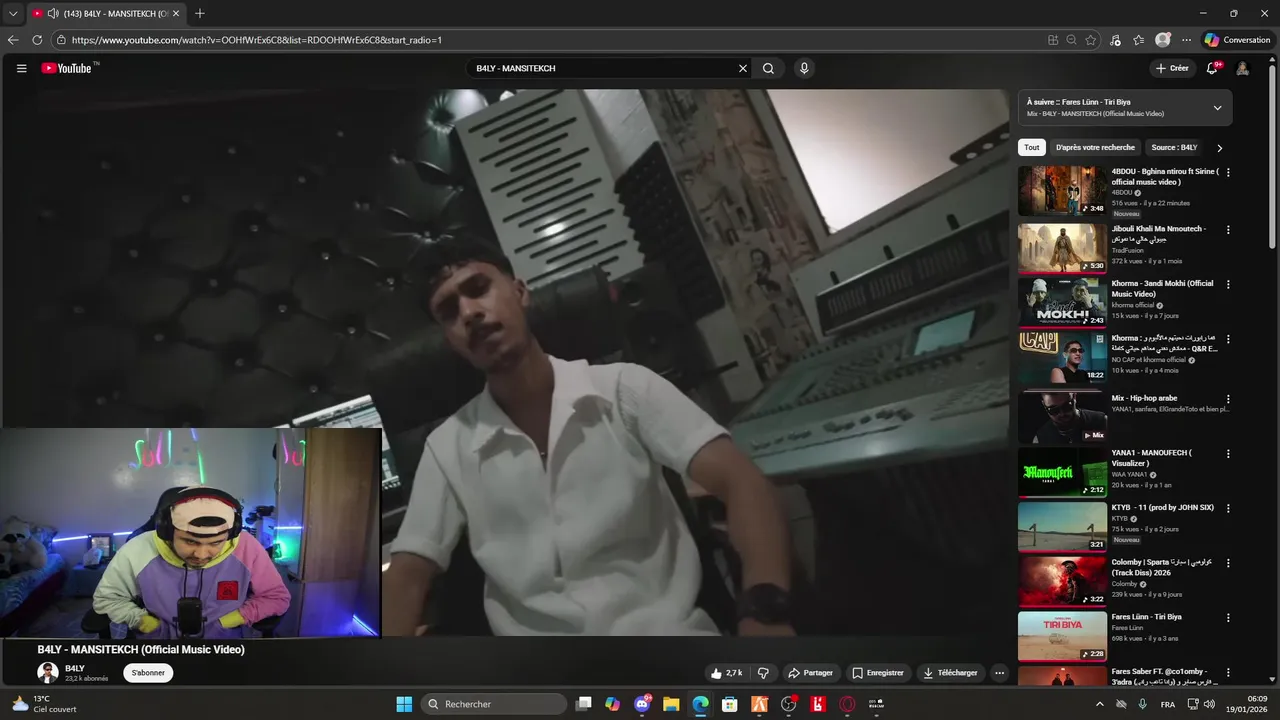Image resolution: width=1280 pixels, height=720 pixels.
Task: Open Discord from the taskbar
Action: (x=642, y=704)
